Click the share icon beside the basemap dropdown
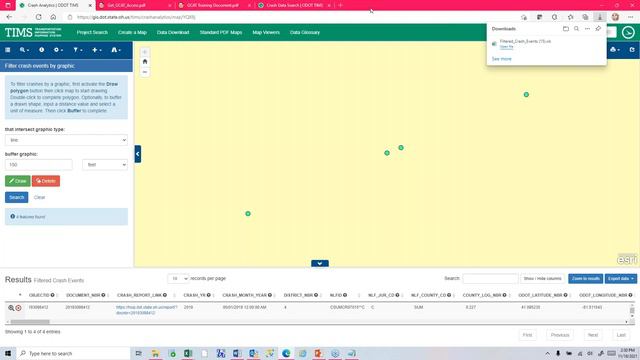The image size is (640, 360). tap(632, 50)
